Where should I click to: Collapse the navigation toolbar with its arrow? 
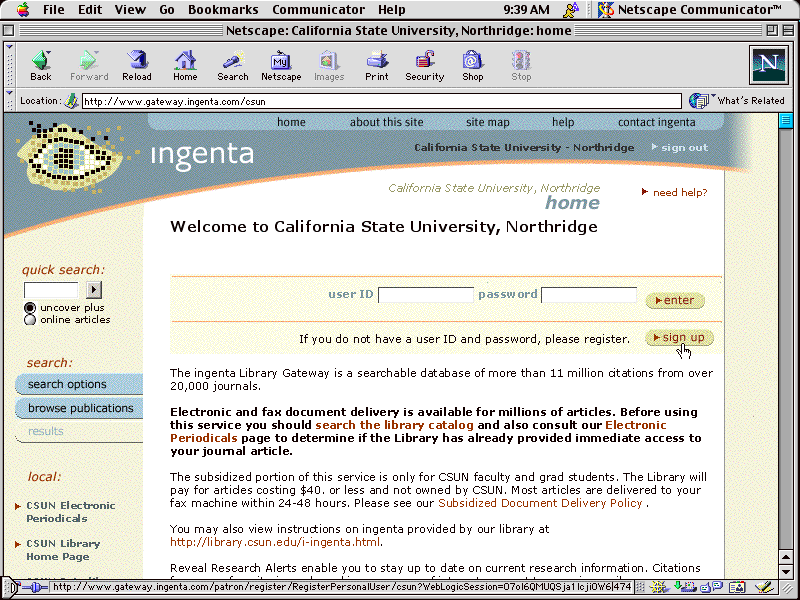click(9, 46)
